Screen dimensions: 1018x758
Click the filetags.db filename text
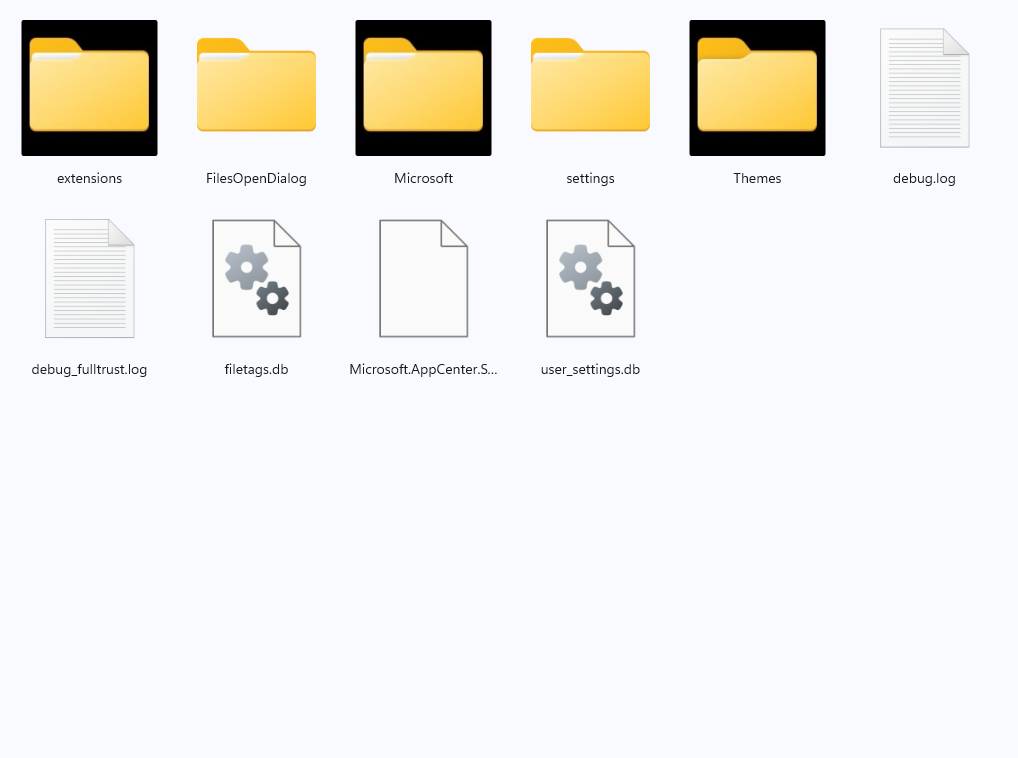[256, 369]
